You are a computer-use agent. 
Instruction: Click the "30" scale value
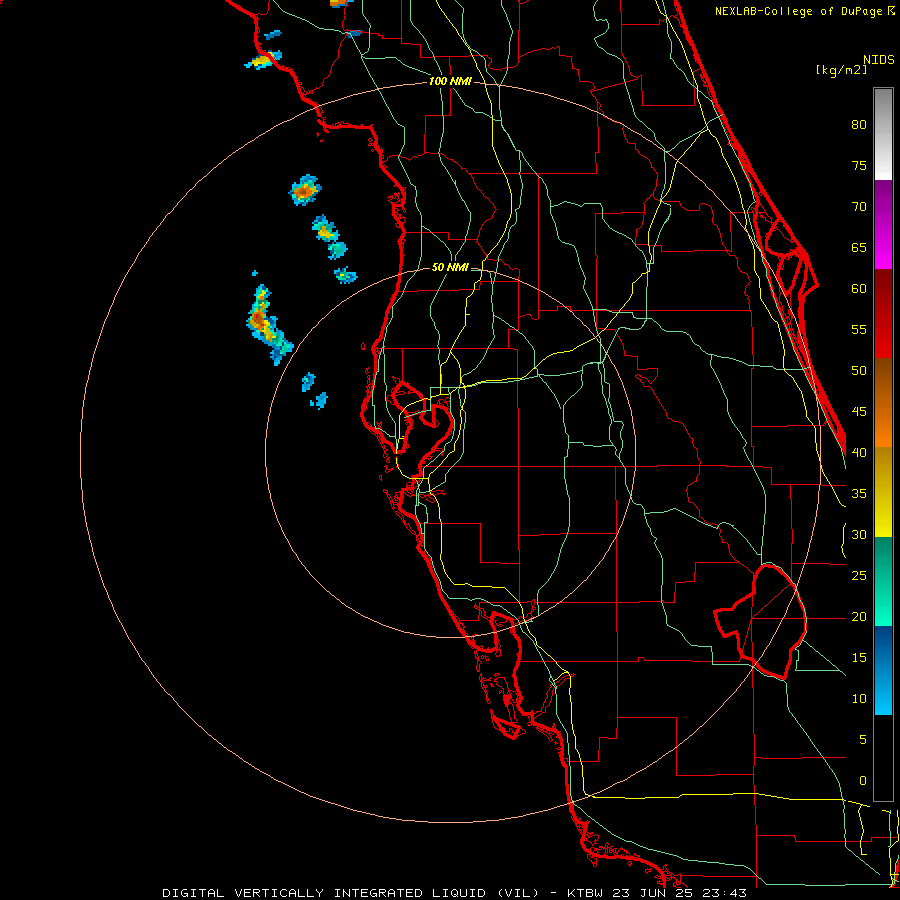pos(859,534)
